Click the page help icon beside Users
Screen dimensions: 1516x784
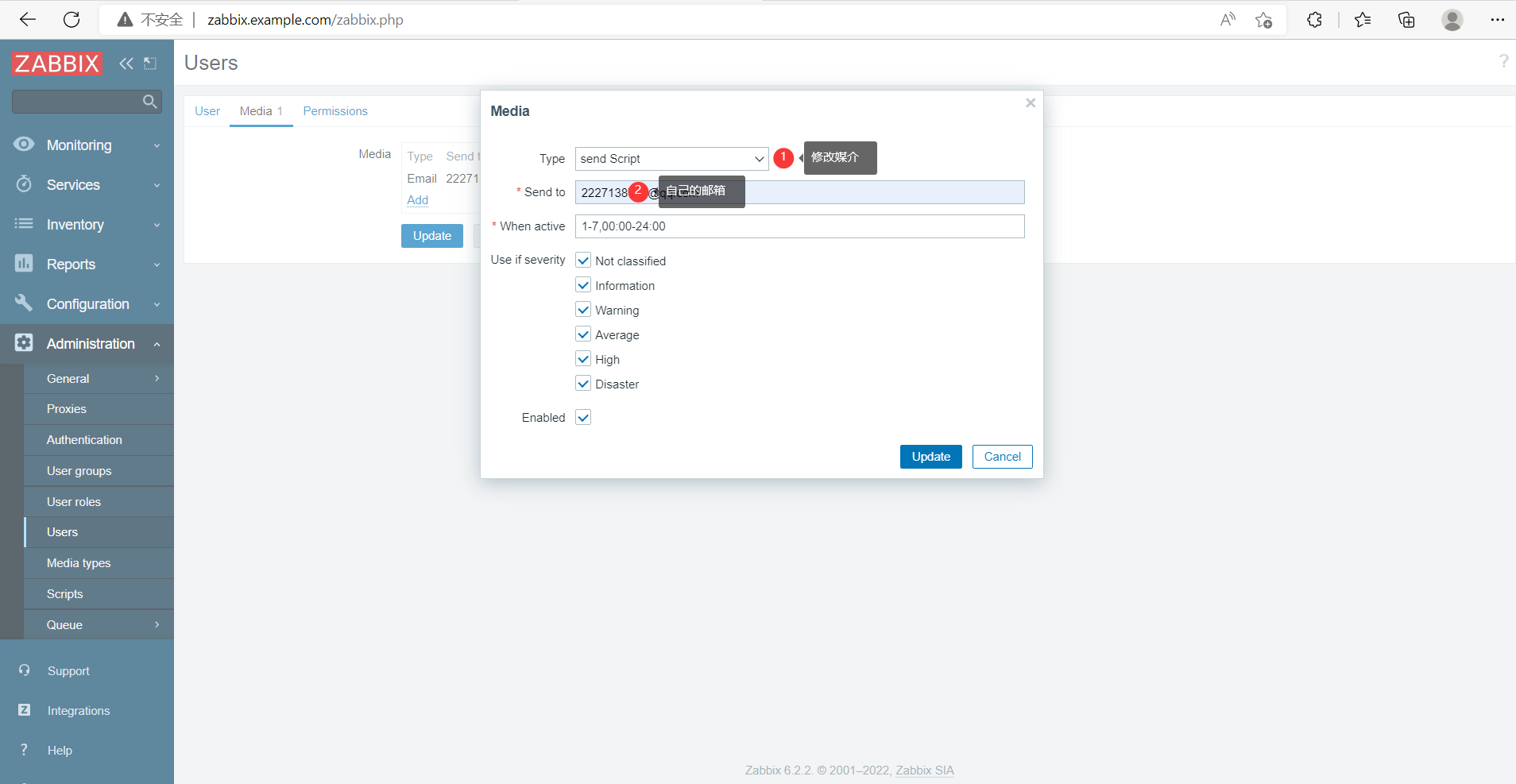1503,61
